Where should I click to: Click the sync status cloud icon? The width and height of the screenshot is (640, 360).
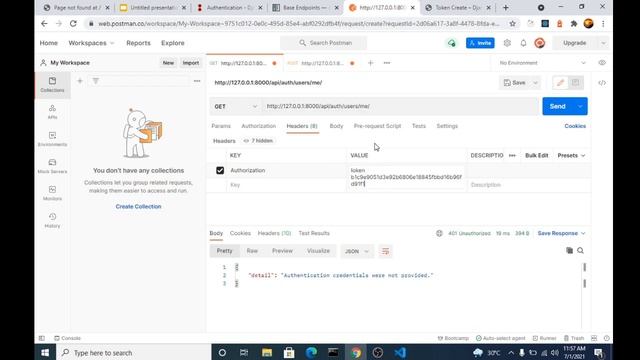pos(451,43)
